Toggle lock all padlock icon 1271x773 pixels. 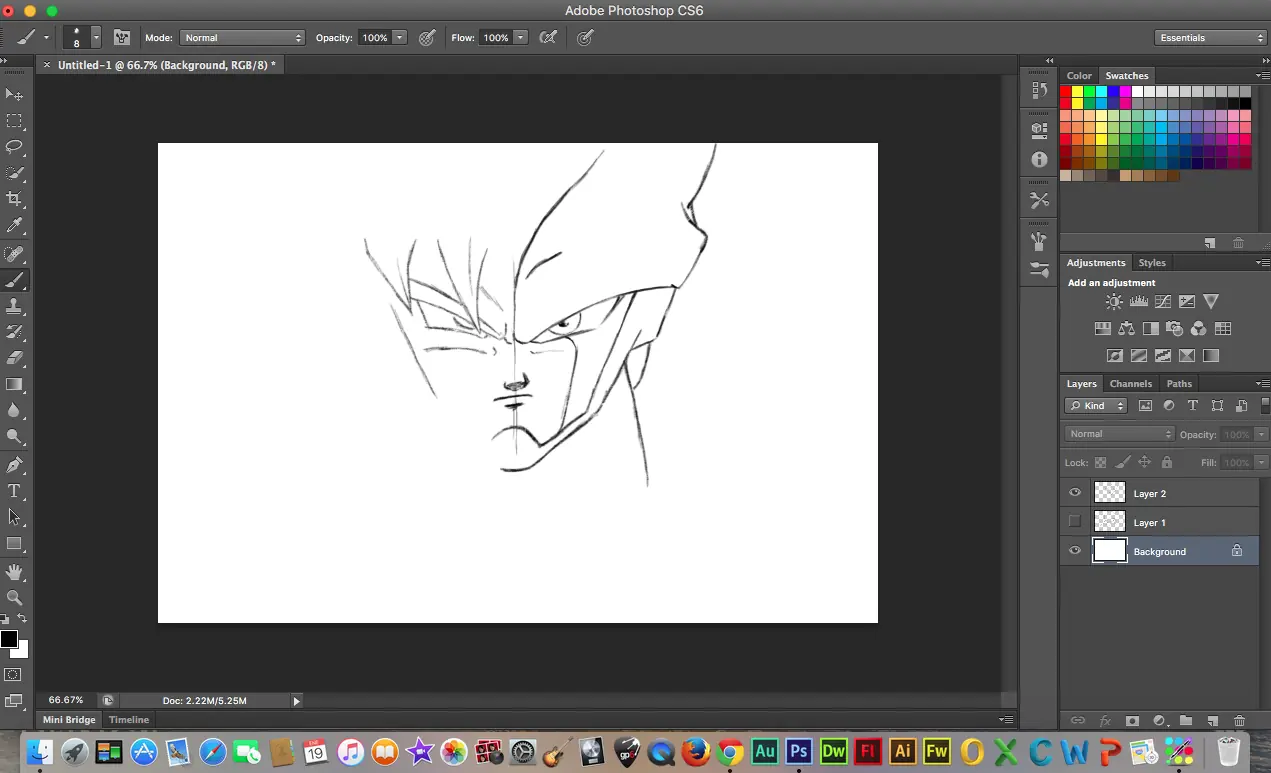pyautogui.click(x=1166, y=463)
